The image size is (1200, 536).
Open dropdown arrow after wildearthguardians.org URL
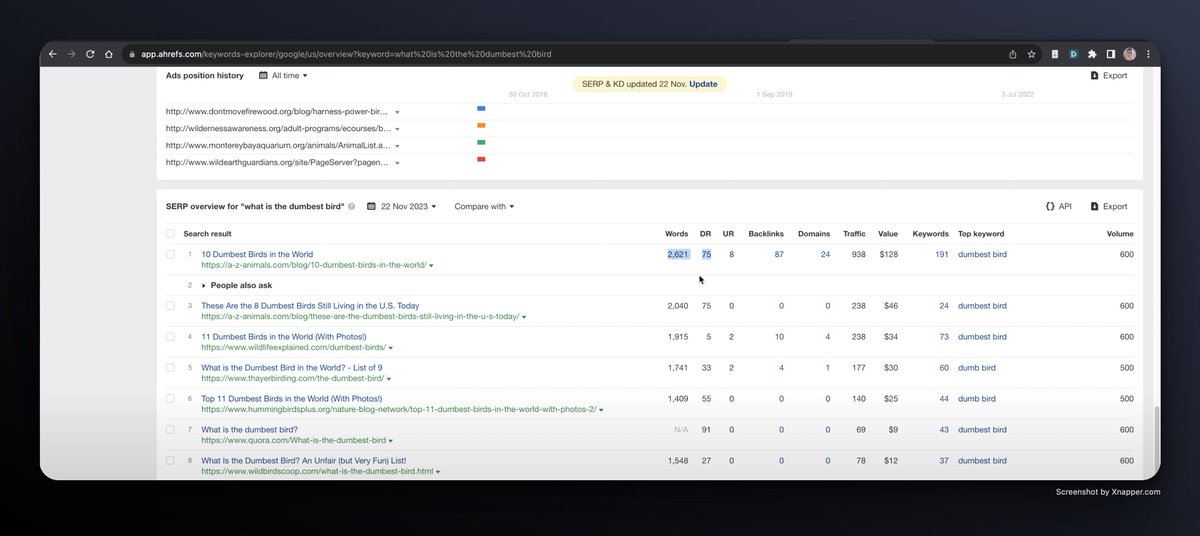point(397,162)
